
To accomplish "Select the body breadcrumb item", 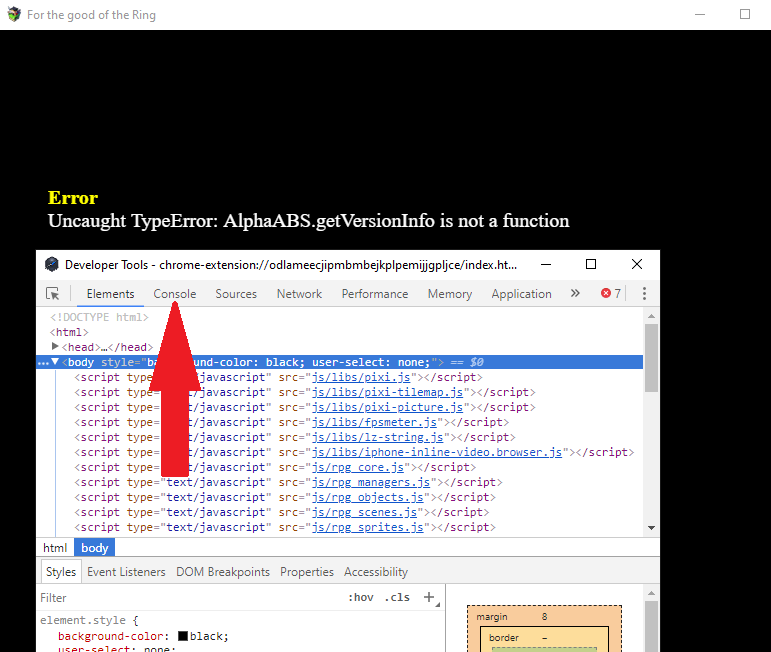I will 94,548.
